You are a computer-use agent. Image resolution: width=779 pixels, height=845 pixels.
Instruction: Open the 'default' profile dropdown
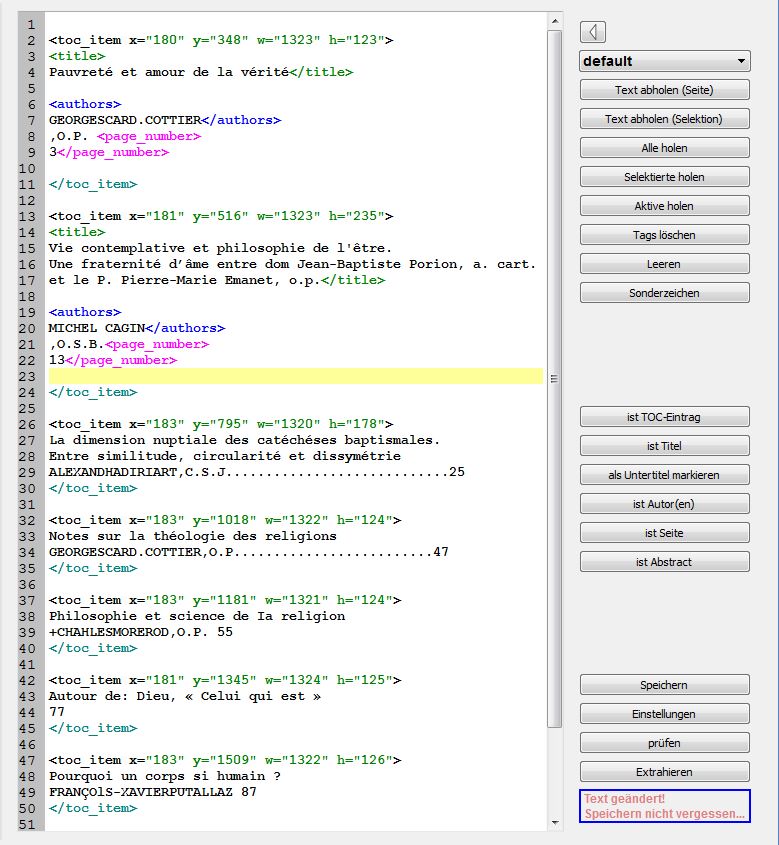[x=665, y=61]
